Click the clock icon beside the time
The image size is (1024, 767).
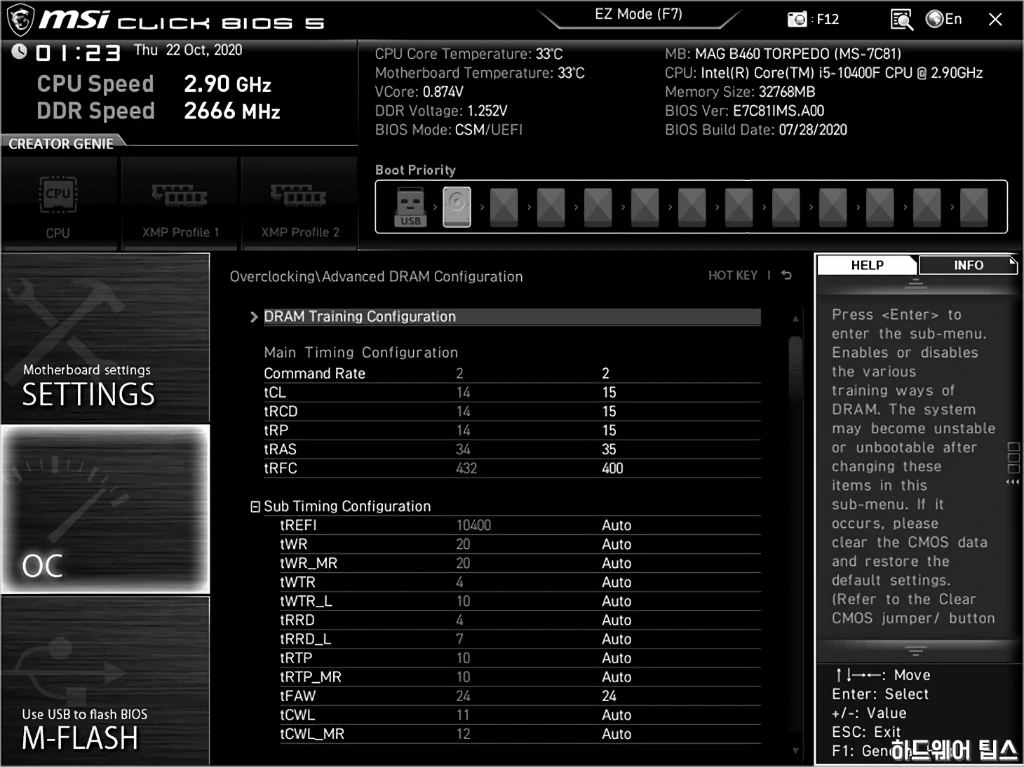19,51
